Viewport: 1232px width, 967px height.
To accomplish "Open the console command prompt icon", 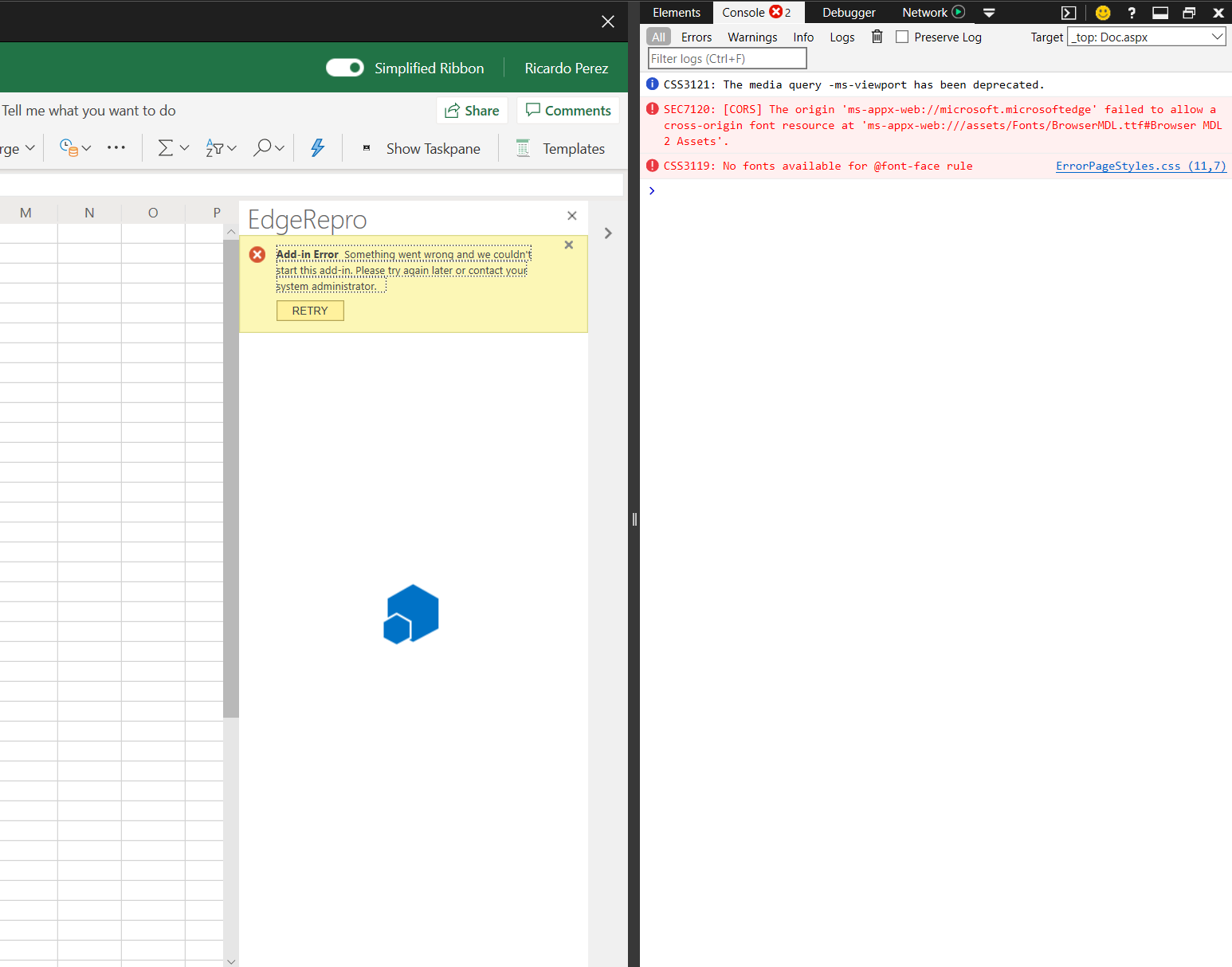I will [x=1069, y=13].
